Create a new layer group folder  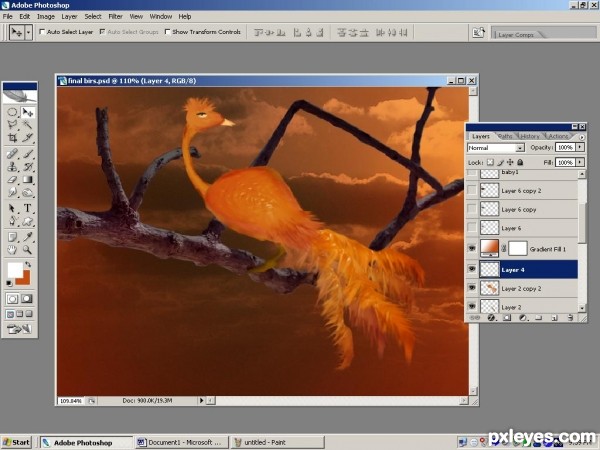tap(539, 318)
